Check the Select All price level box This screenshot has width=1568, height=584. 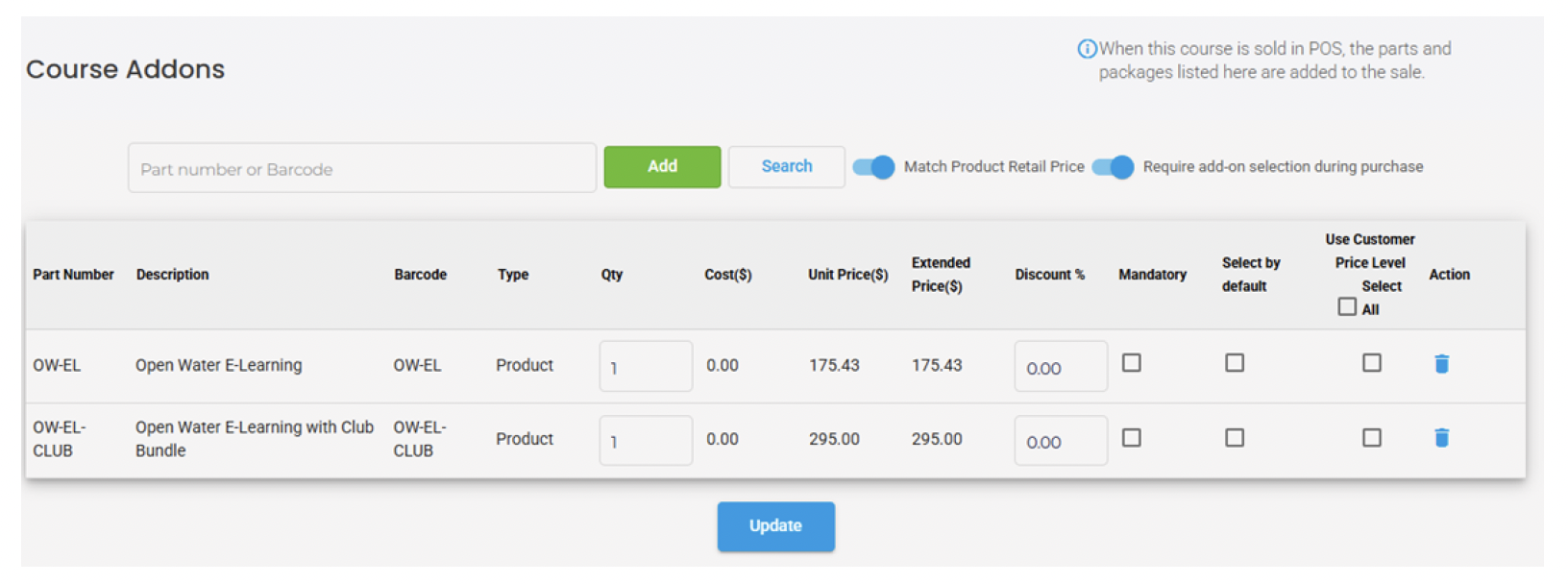[1347, 306]
